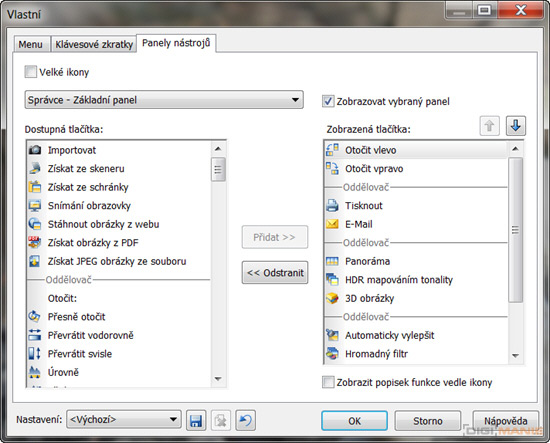550x443 pixels.
Task: Select the Panoráma icon
Action: click(x=332, y=261)
